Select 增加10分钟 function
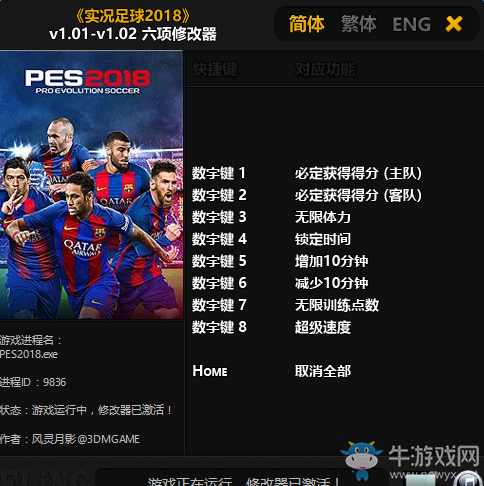This screenshot has height=486, width=484. pyautogui.click(x=331, y=261)
